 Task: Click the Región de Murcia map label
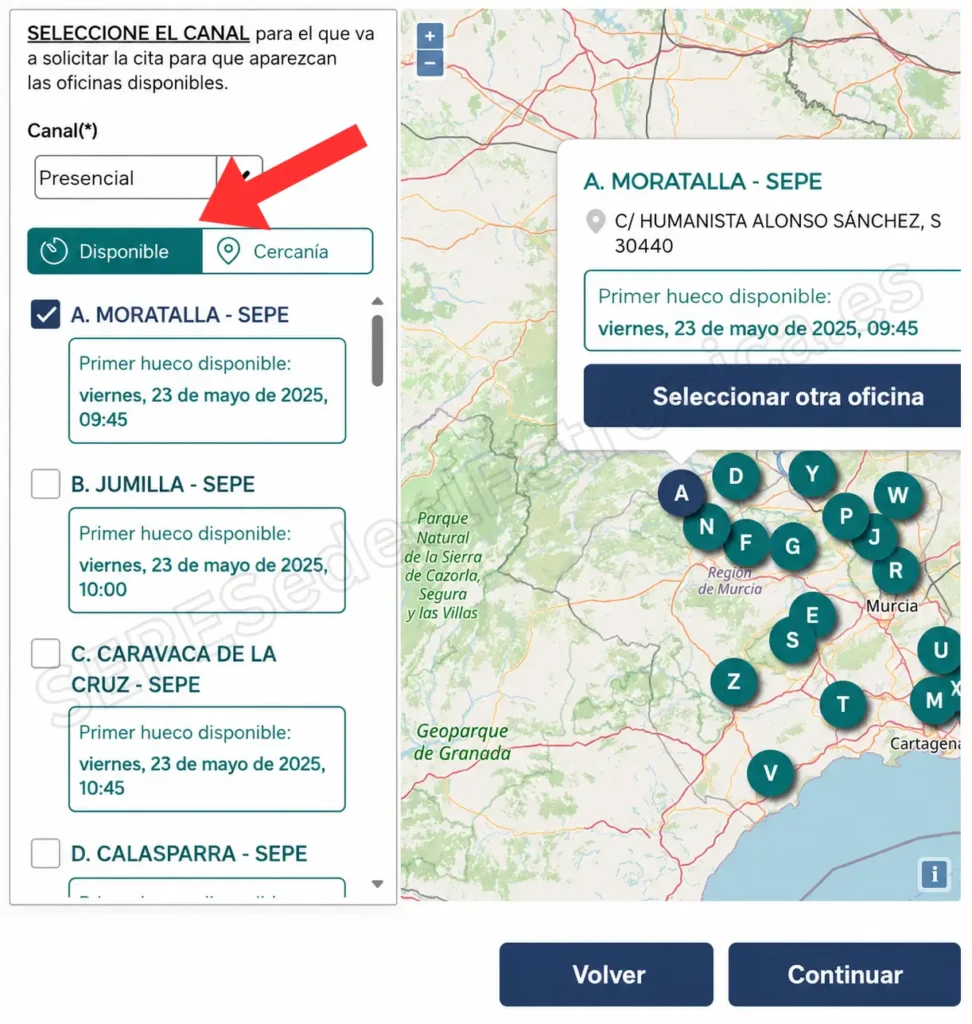pos(730,581)
